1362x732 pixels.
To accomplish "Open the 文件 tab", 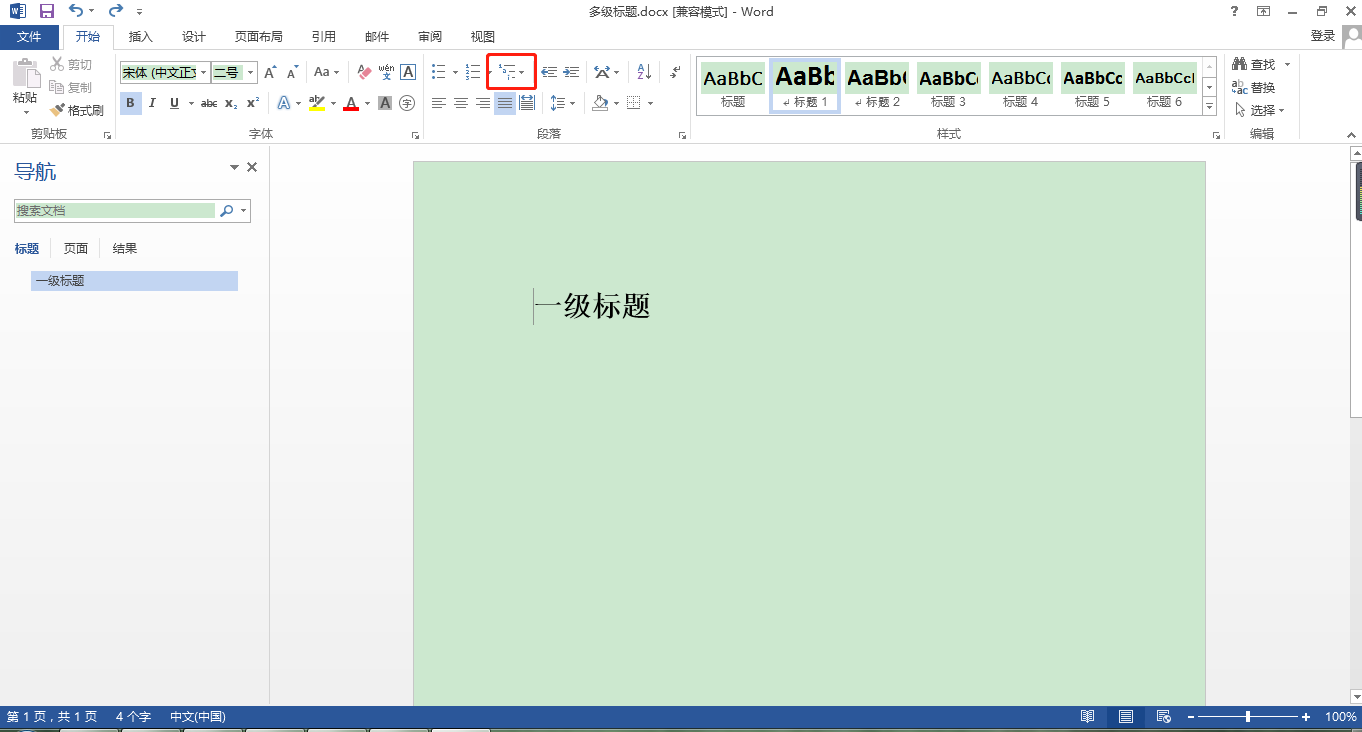I will point(29,37).
